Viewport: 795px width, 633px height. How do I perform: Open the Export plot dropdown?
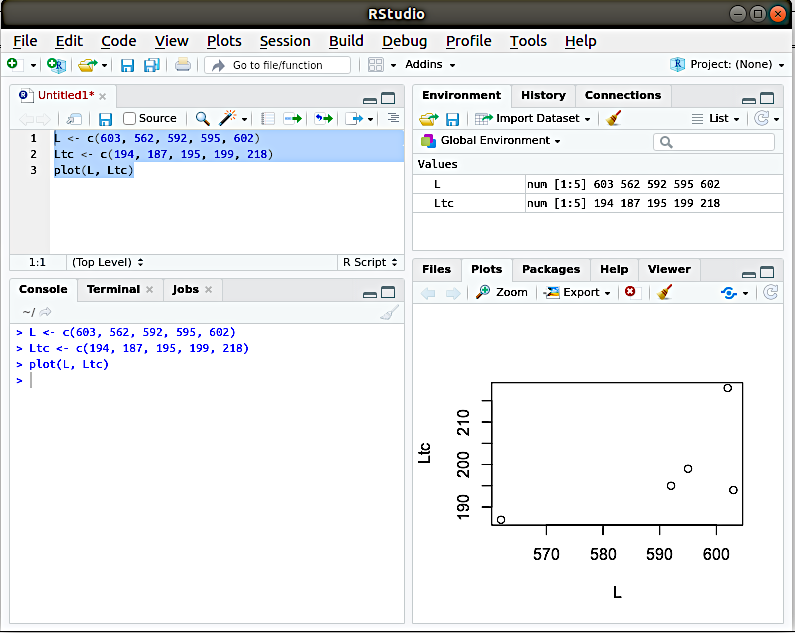[577, 292]
